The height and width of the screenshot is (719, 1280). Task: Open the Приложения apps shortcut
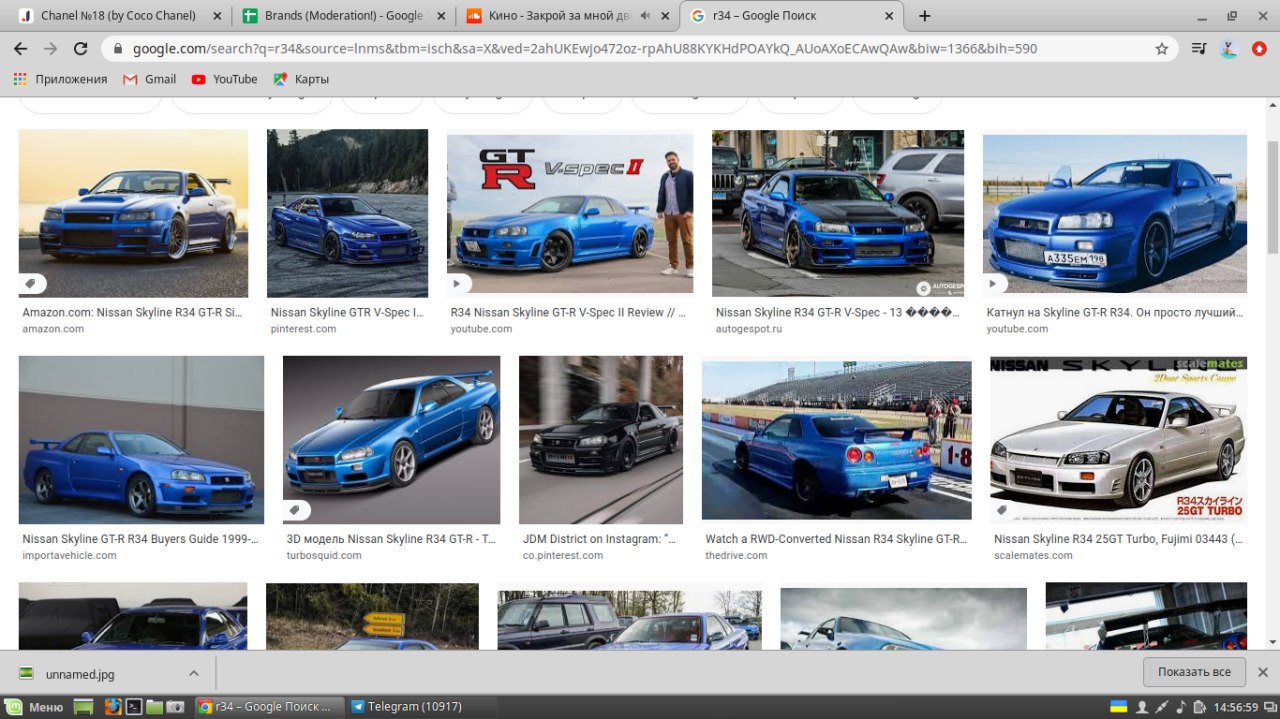(x=60, y=79)
